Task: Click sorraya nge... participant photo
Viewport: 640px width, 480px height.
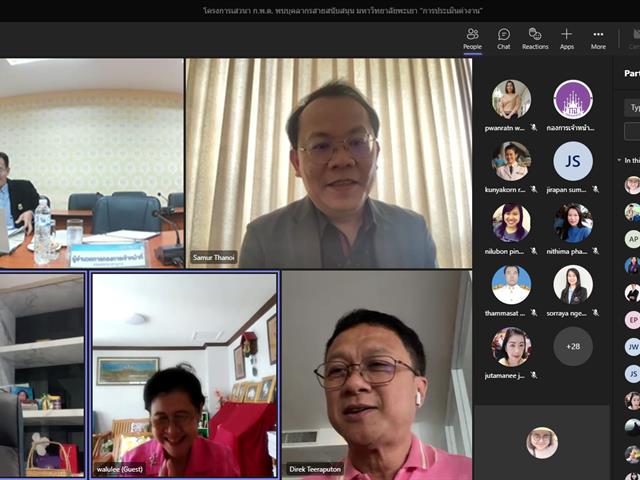Action: 573,285
